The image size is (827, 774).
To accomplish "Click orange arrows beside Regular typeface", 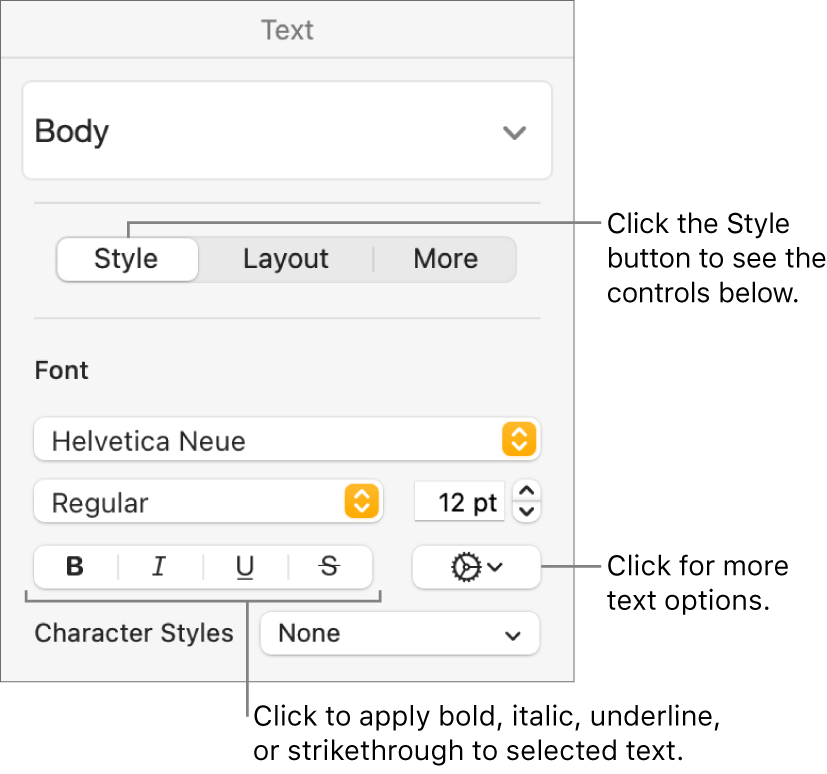I will click(x=361, y=502).
